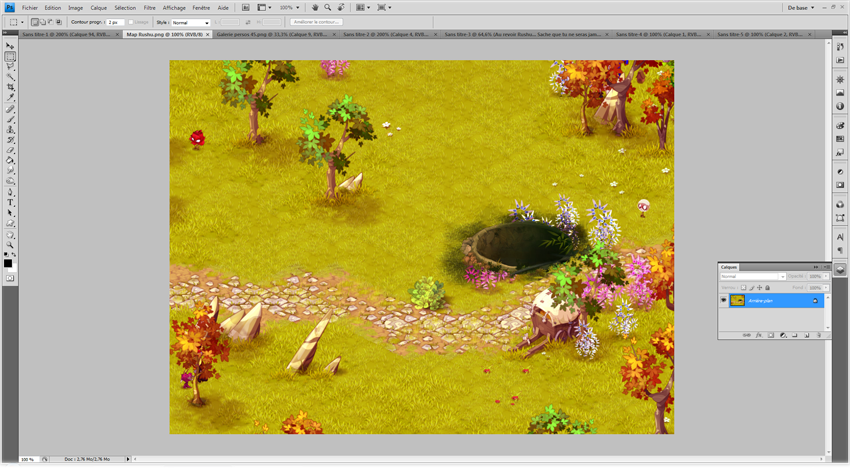Toggle lock image pixels in Calques
Screen dimensions: 850x468
751,288
